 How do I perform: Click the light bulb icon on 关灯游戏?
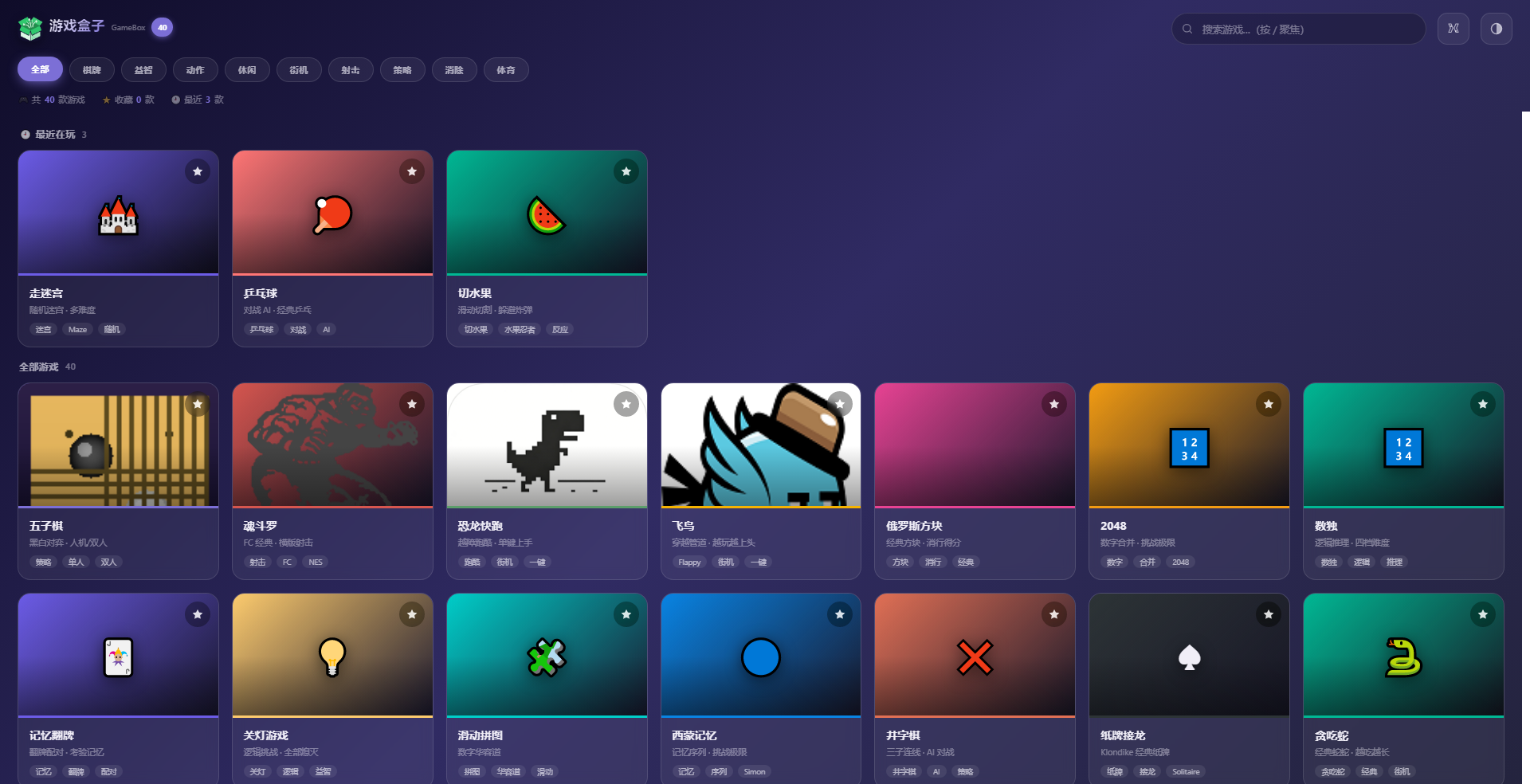click(x=332, y=657)
